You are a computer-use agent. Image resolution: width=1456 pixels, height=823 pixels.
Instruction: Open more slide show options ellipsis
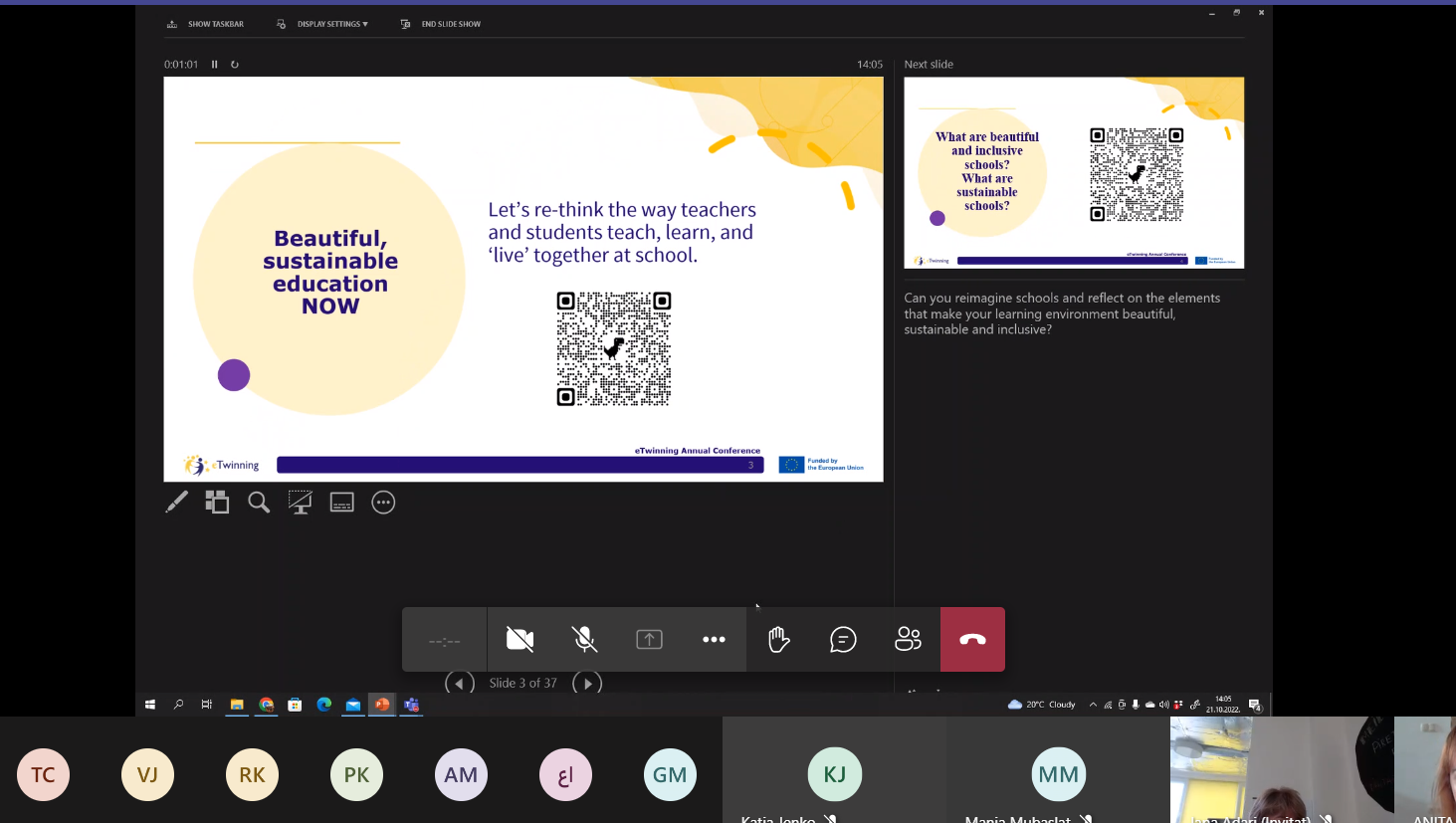[383, 503]
